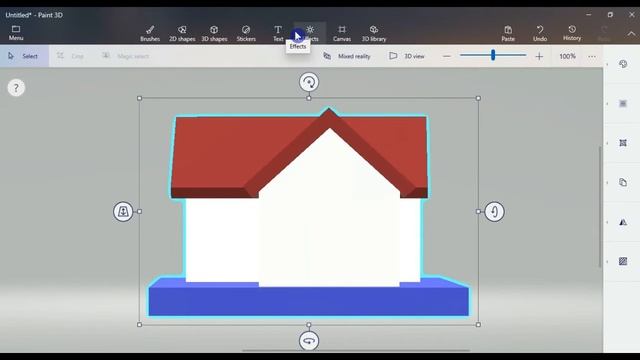Zoom out with the minus button
The image size is (640, 360).
pos(447,56)
